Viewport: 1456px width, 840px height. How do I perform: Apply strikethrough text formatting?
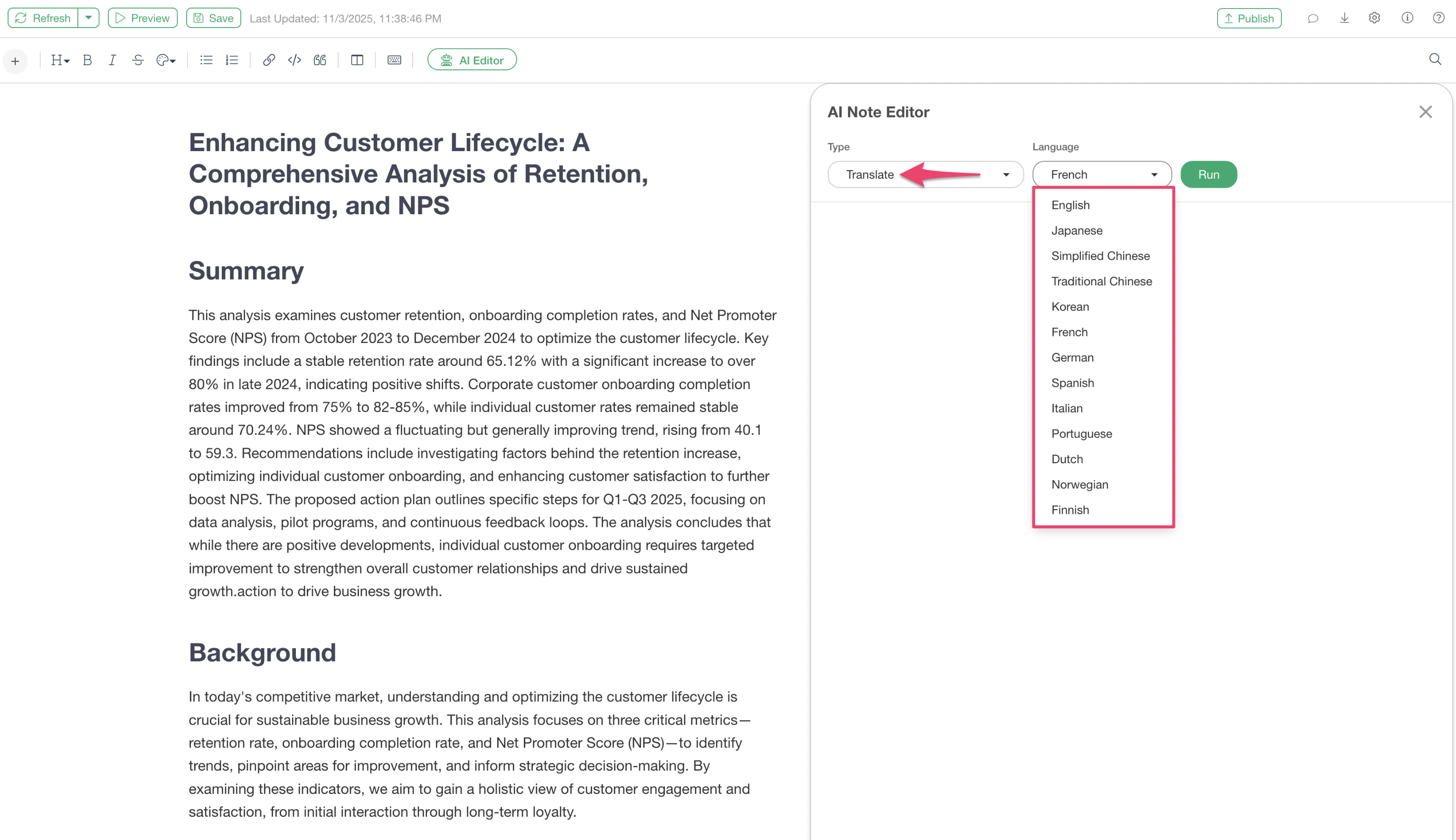pos(138,60)
